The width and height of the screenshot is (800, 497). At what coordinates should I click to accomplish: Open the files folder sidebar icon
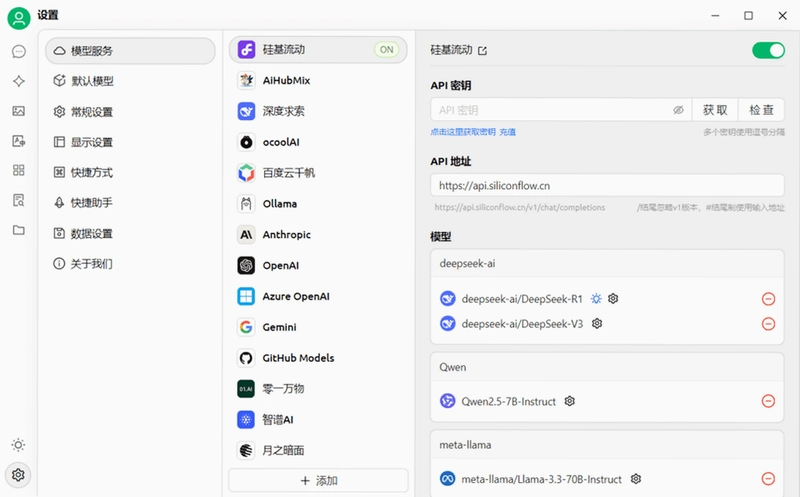(19, 230)
